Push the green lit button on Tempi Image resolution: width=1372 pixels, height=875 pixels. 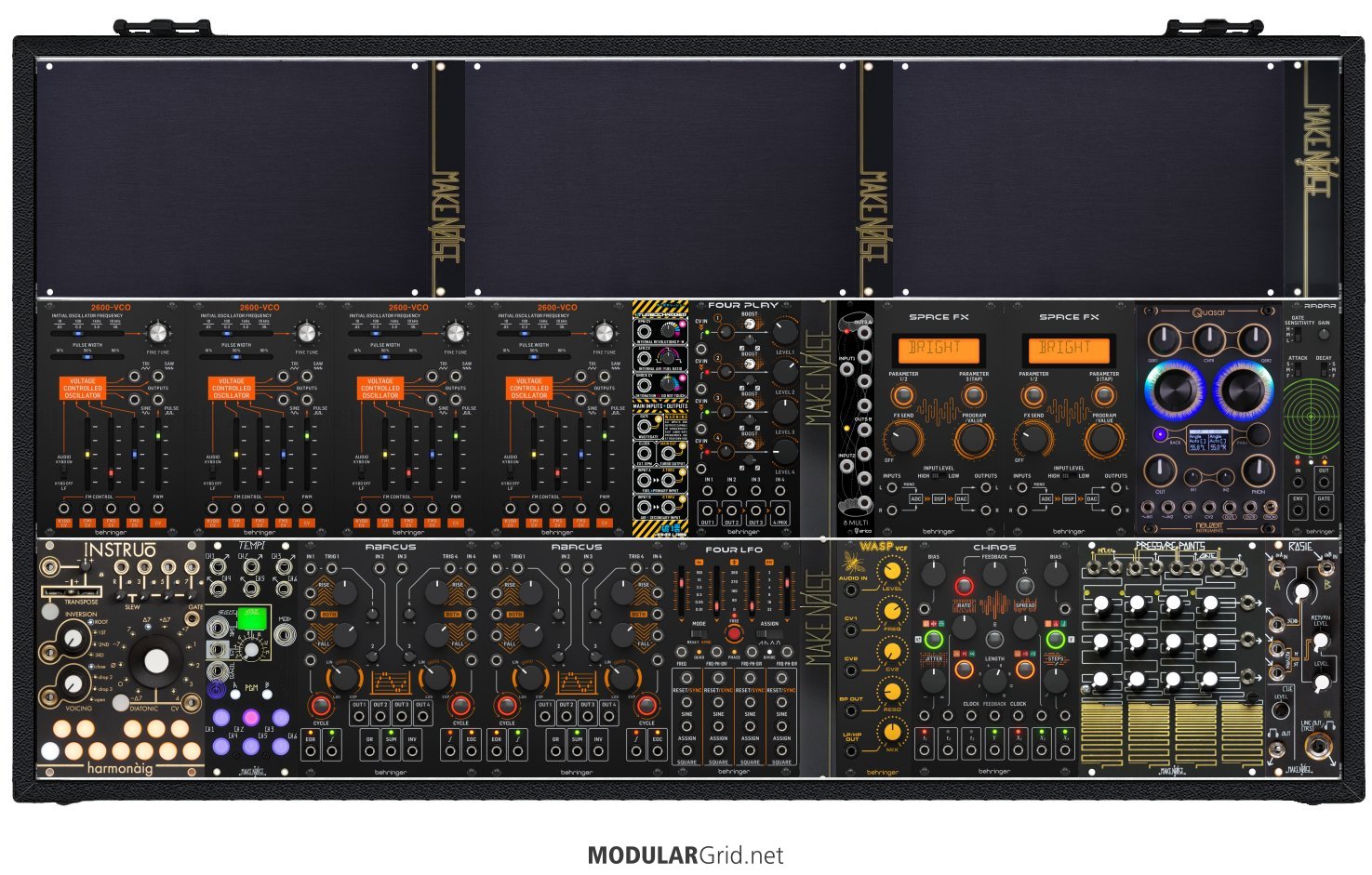point(250,617)
